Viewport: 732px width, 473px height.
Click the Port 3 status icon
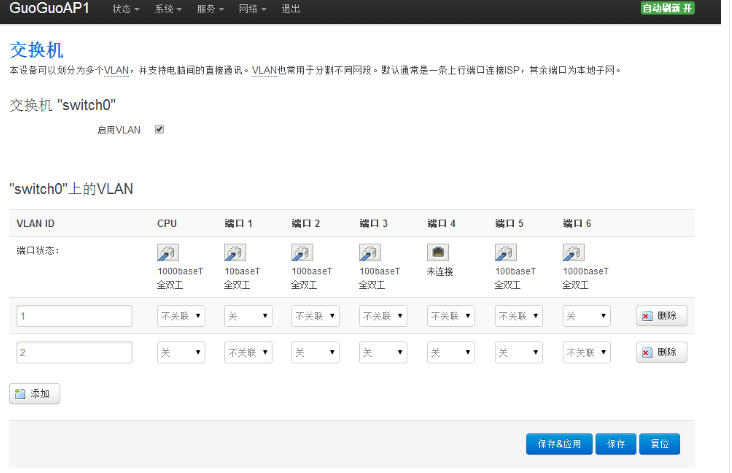click(x=370, y=253)
